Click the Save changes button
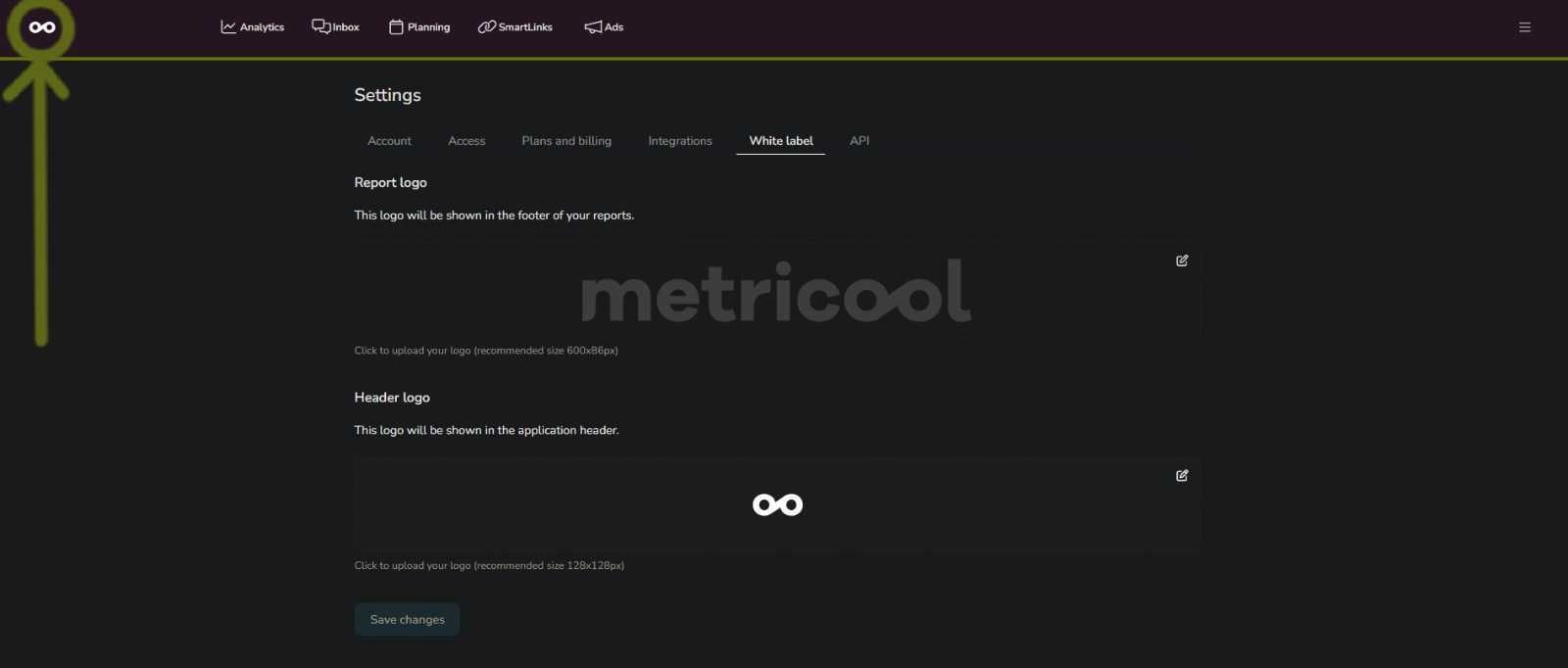The image size is (1568, 668). 407,619
